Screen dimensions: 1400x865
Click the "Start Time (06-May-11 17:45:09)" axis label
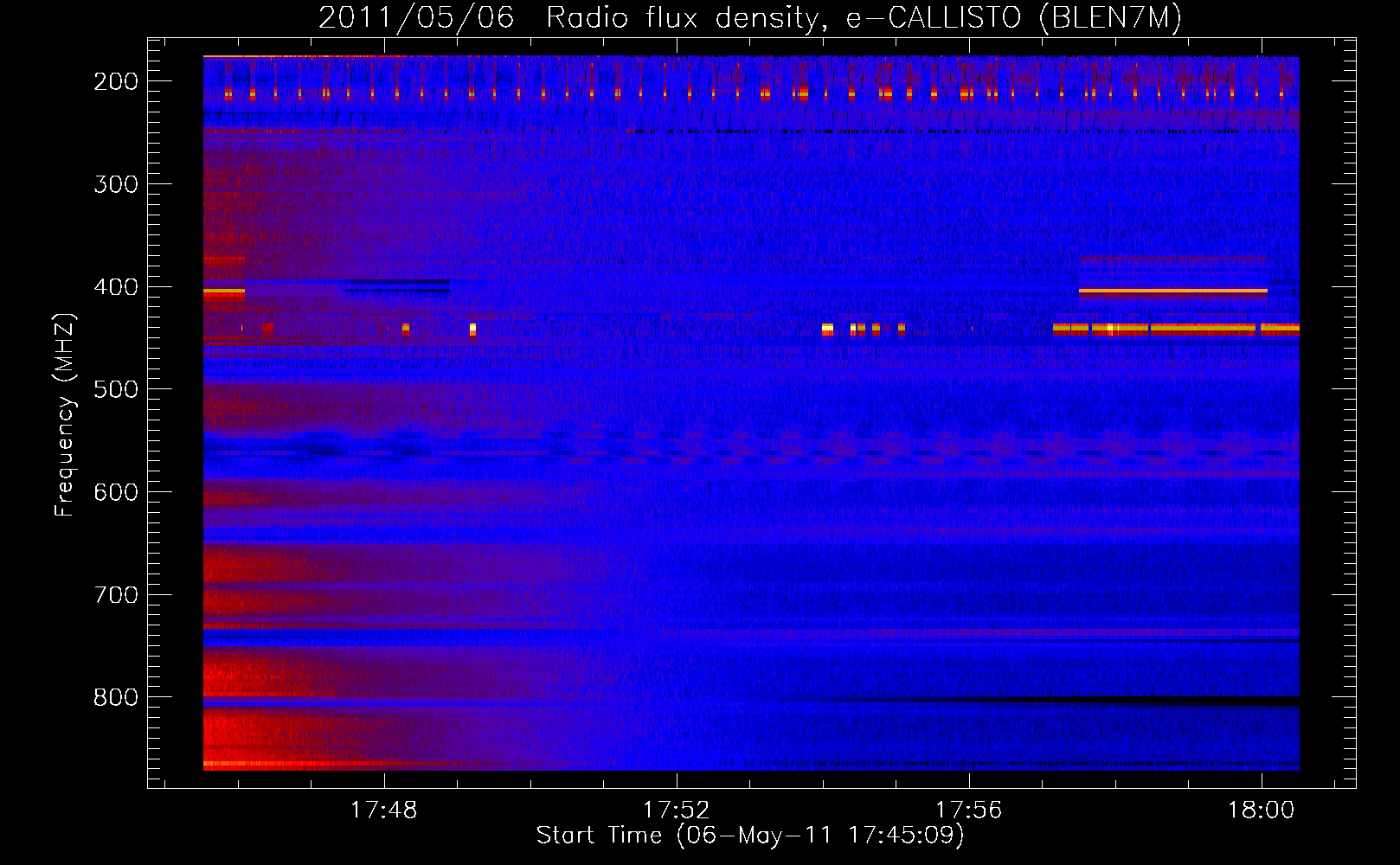(750, 836)
